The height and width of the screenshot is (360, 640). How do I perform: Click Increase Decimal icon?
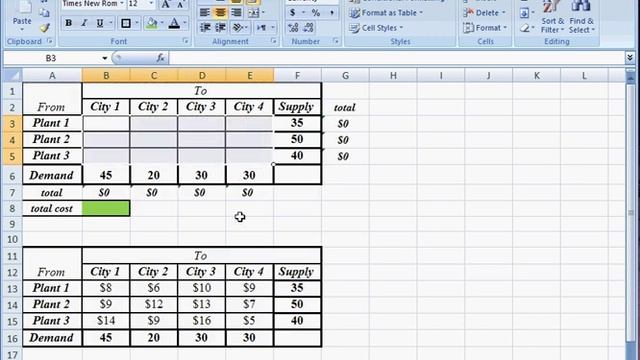coord(293,28)
